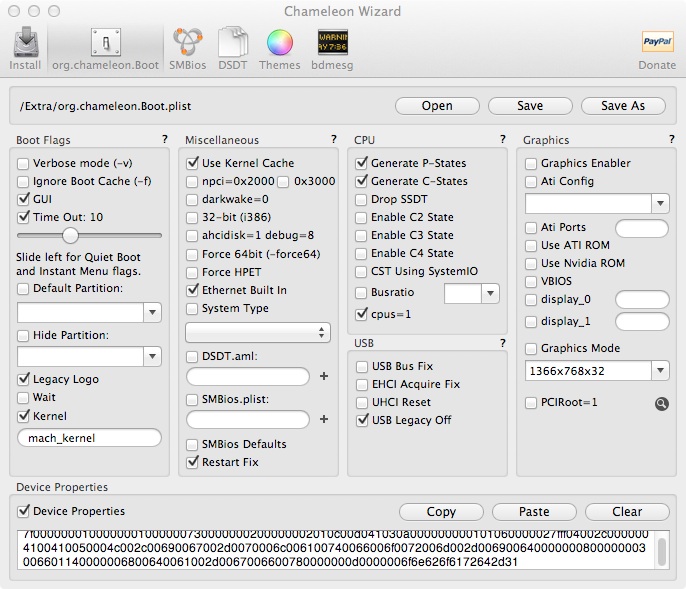Viewport: 686px width, 589px height.
Task: Copy the device properties string
Action: coord(441,512)
